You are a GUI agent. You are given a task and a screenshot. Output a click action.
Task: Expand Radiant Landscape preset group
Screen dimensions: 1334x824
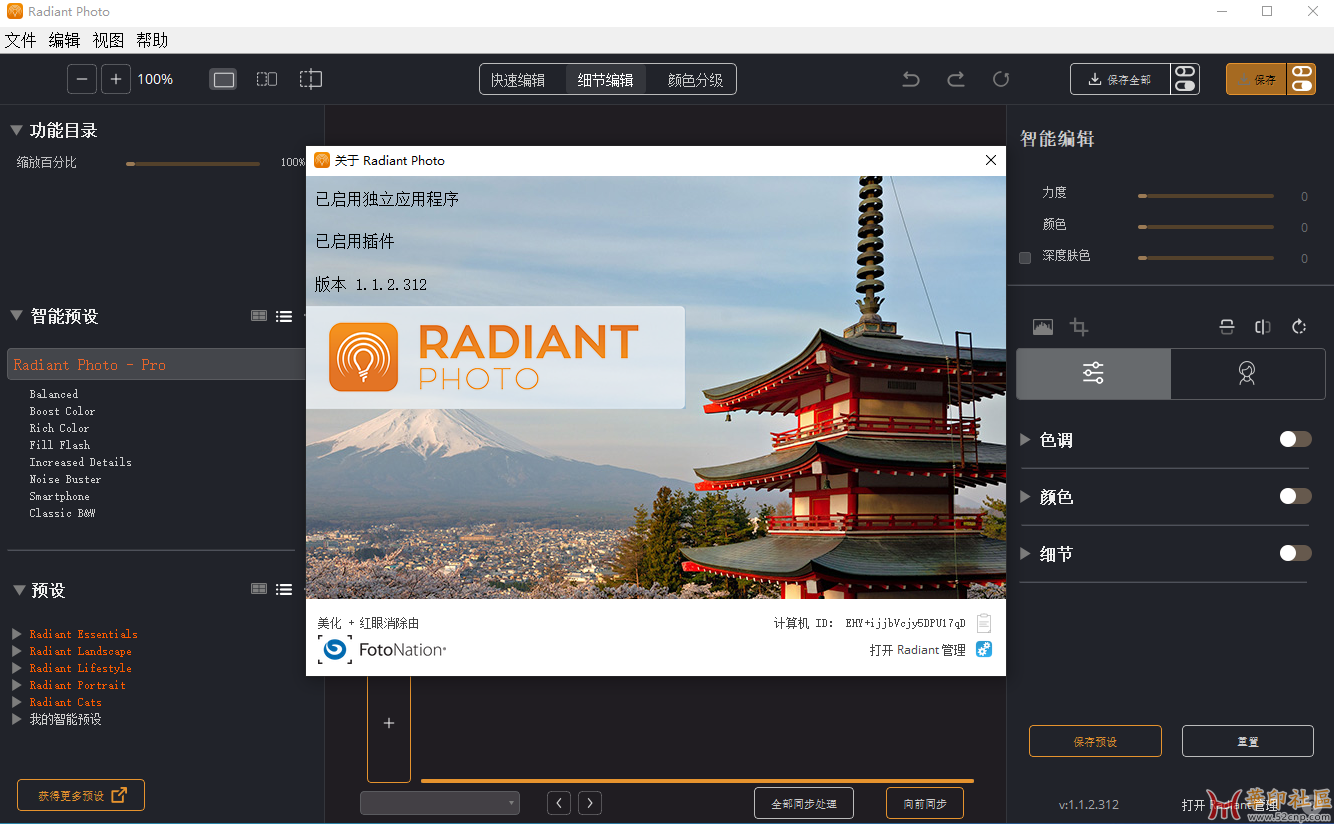click(17, 651)
